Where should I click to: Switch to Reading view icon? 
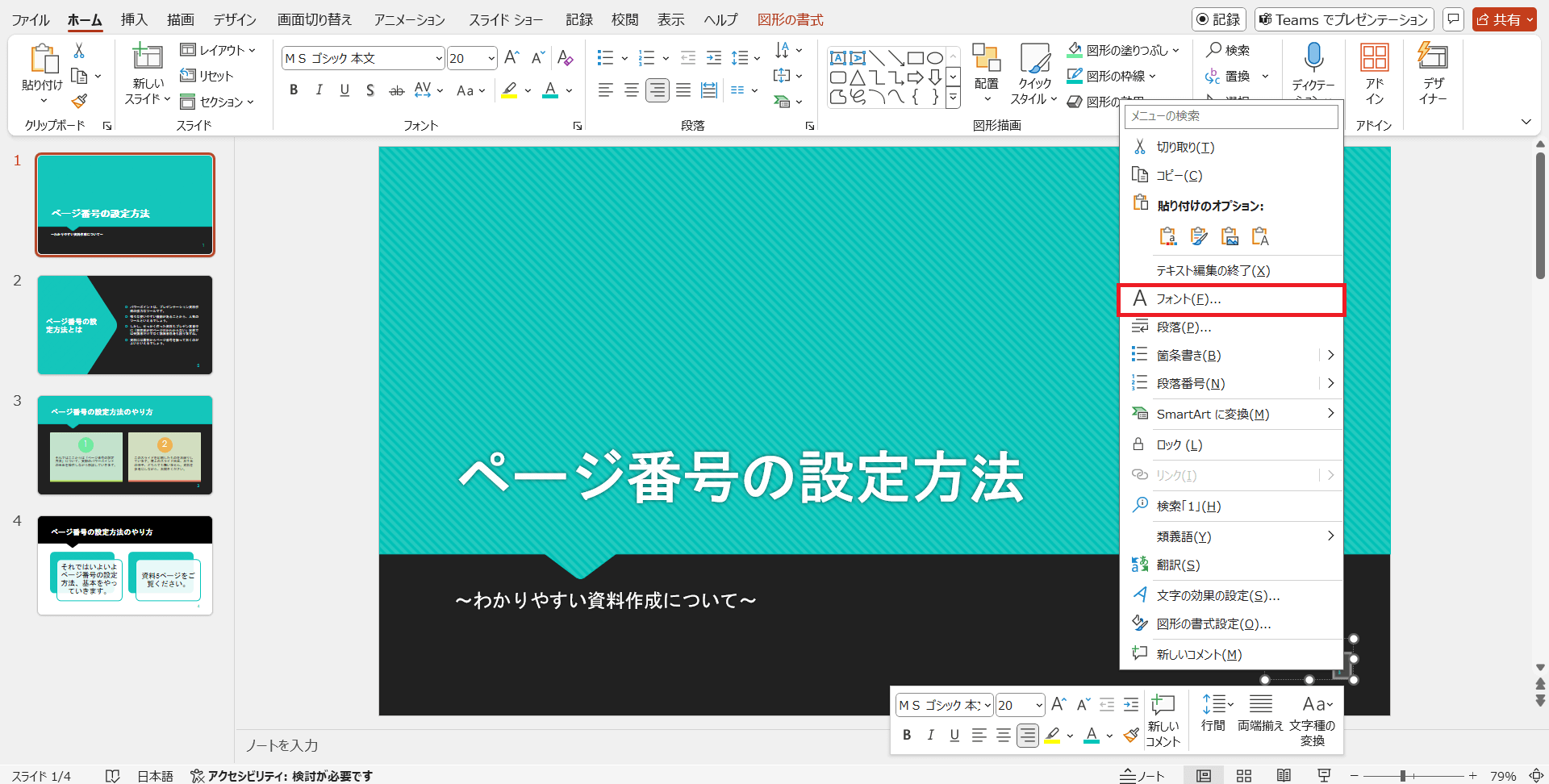tap(1284, 776)
